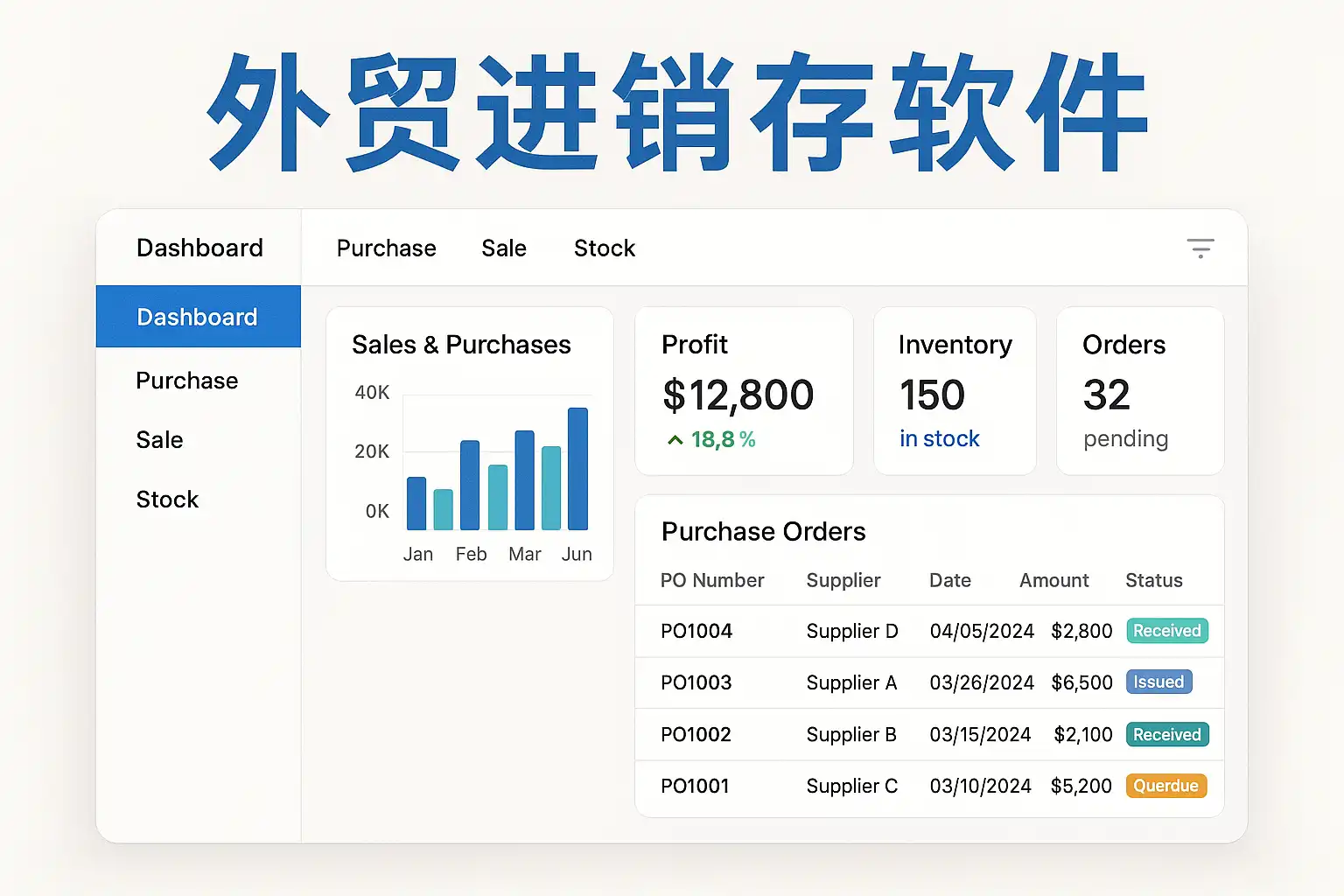Click the $5,200 amount cell
The width and height of the screenshot is (1344, 896).
(1081, 786)
